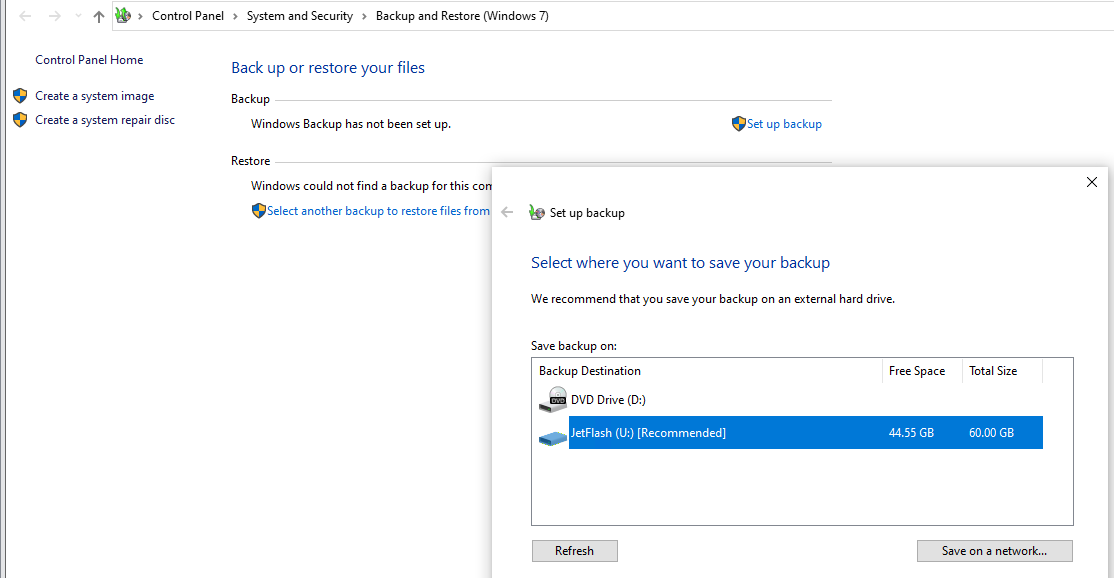1114x578 pixels.
Task: Expand chevron after Control Panel breadcrumb
Action: tap(235, 16)
